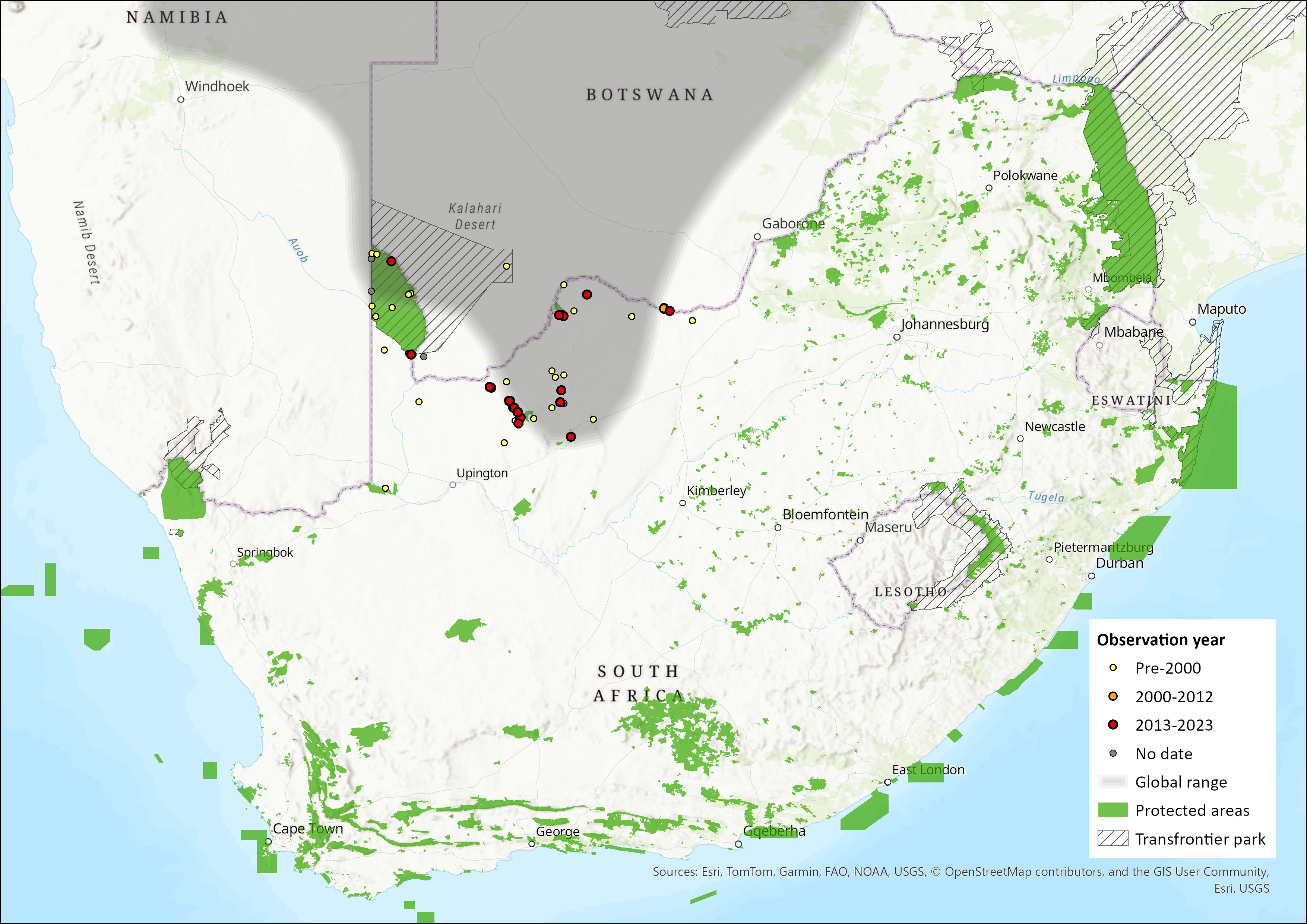The image size is (1307, 924).
Task: Click the Kimberley city marker
Action: (x=683, y=503)
